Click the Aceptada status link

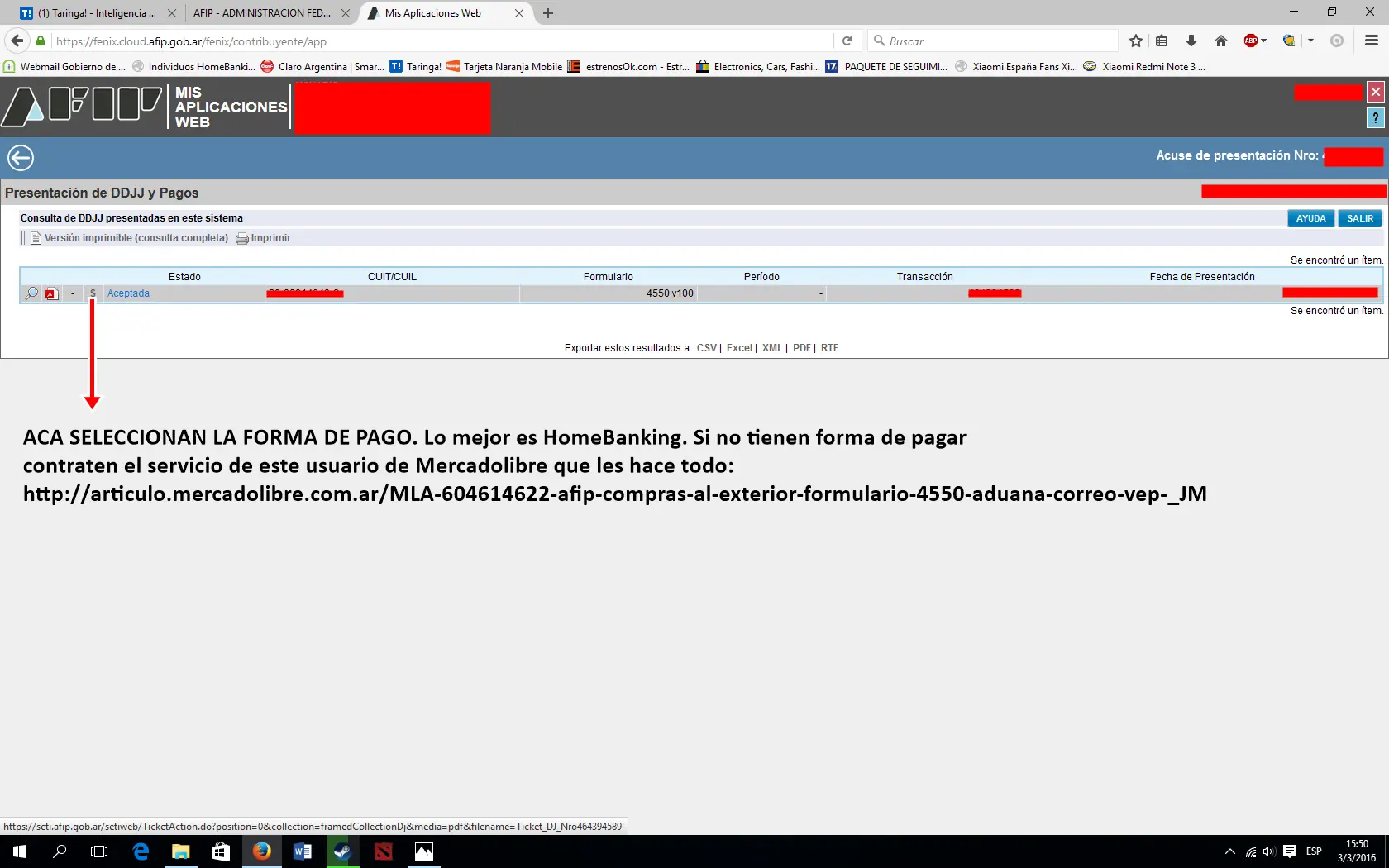[128, 293]
